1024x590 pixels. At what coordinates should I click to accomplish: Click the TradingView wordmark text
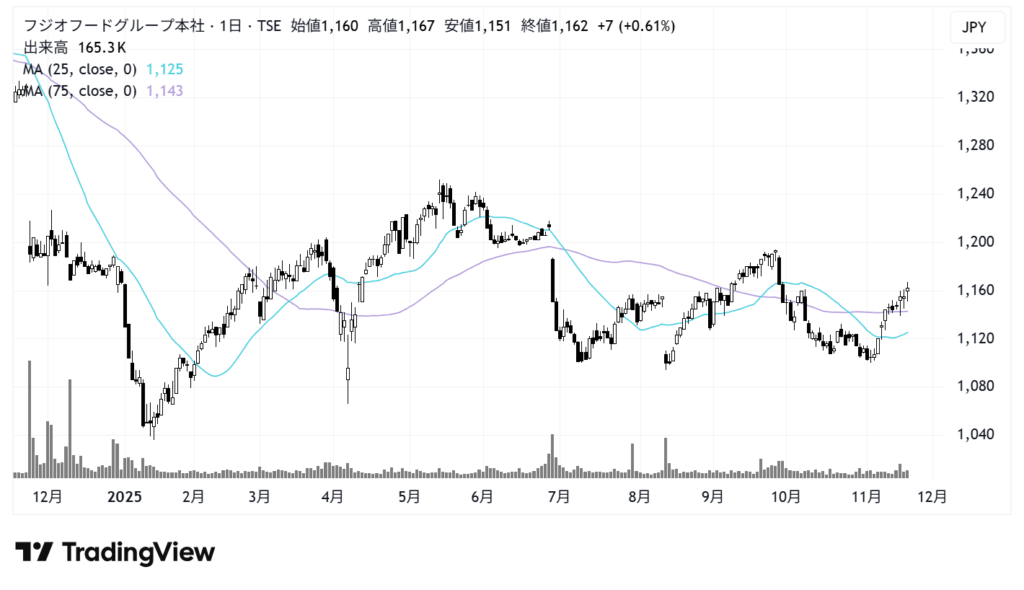click(x=138, y=552)
